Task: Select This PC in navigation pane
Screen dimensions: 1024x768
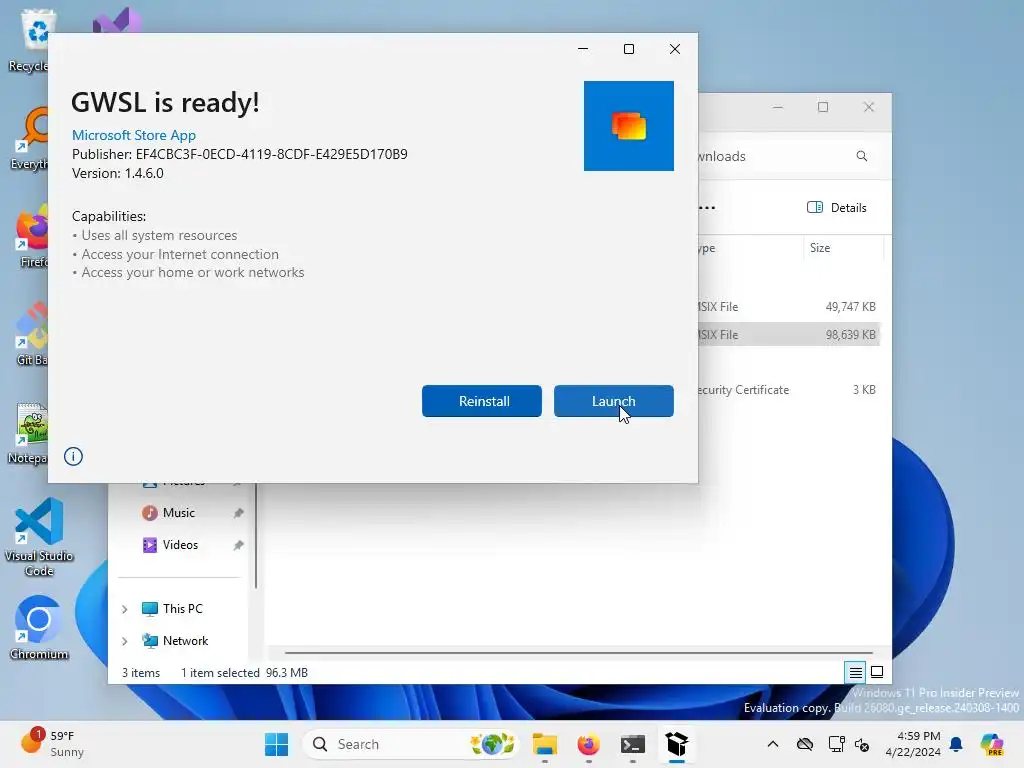Action: coord(182,609)
